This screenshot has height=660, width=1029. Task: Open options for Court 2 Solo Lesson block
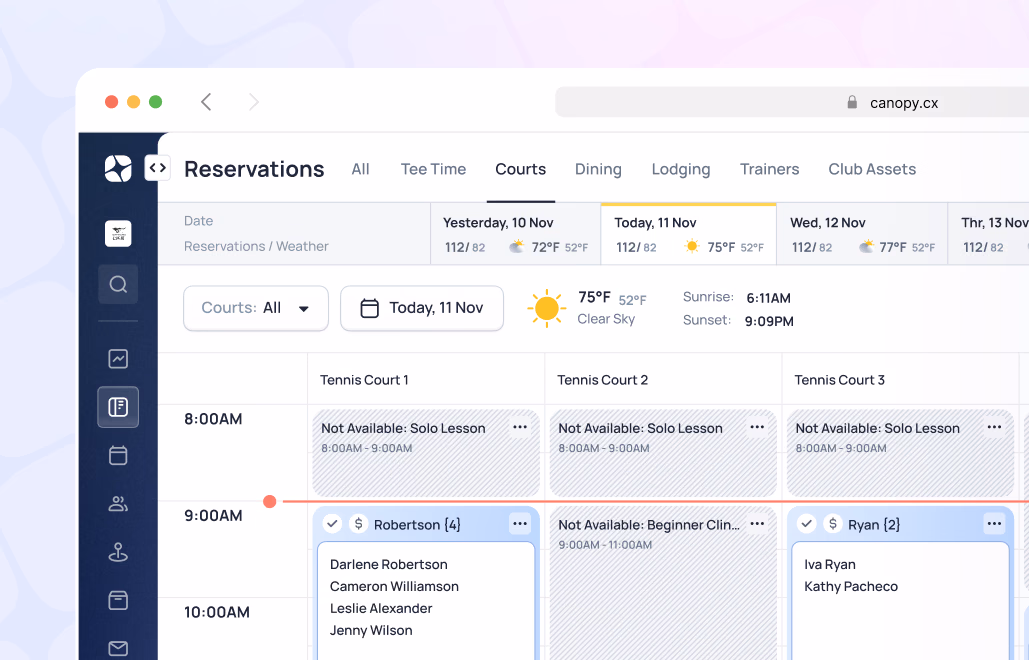click(x=757, y=427)
